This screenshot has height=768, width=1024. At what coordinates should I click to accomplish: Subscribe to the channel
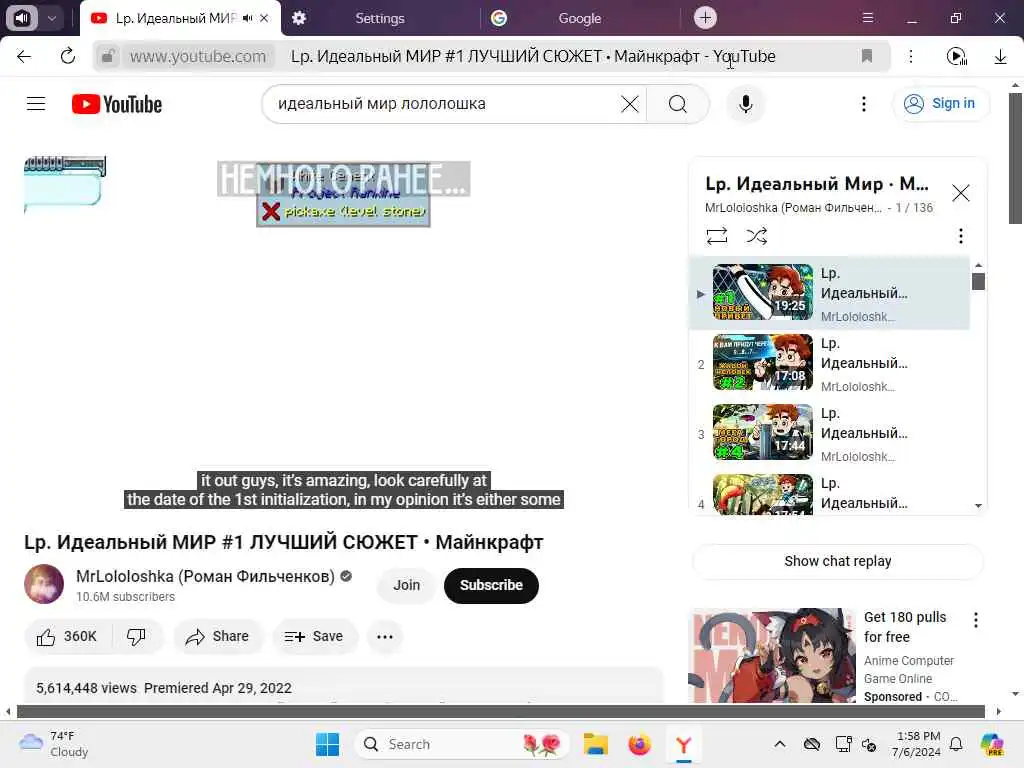(491, 585)
